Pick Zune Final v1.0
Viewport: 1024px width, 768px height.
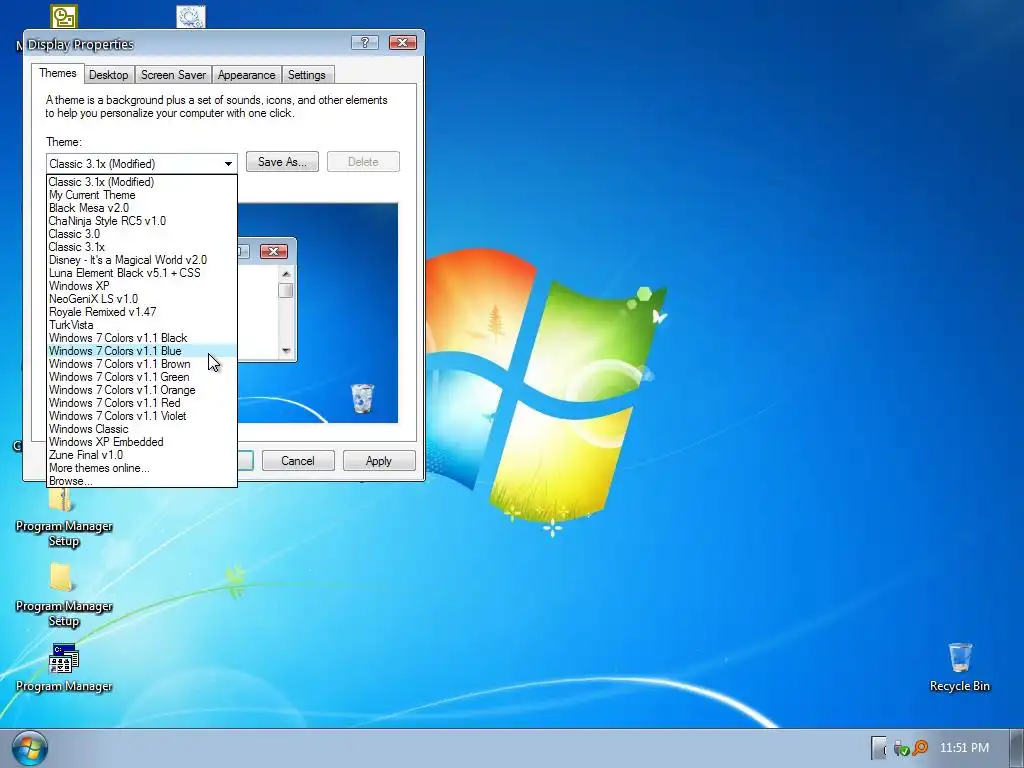click(x=142, y=455)
